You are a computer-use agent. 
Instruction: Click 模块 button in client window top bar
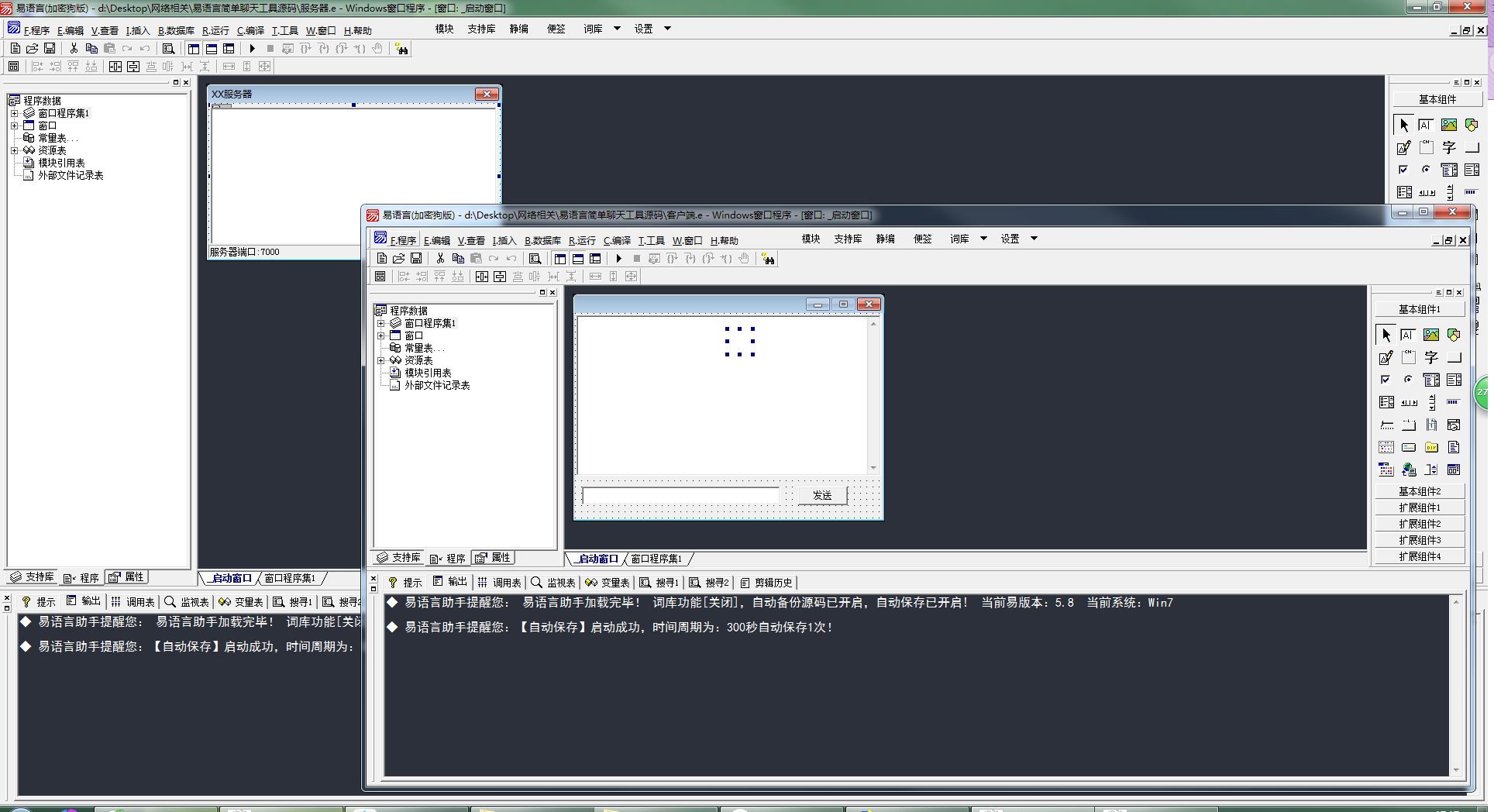tap(811, 239)
